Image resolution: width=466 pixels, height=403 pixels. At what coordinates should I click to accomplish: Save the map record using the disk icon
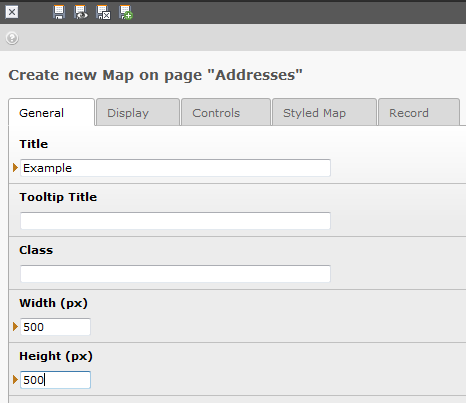(59, 12)
